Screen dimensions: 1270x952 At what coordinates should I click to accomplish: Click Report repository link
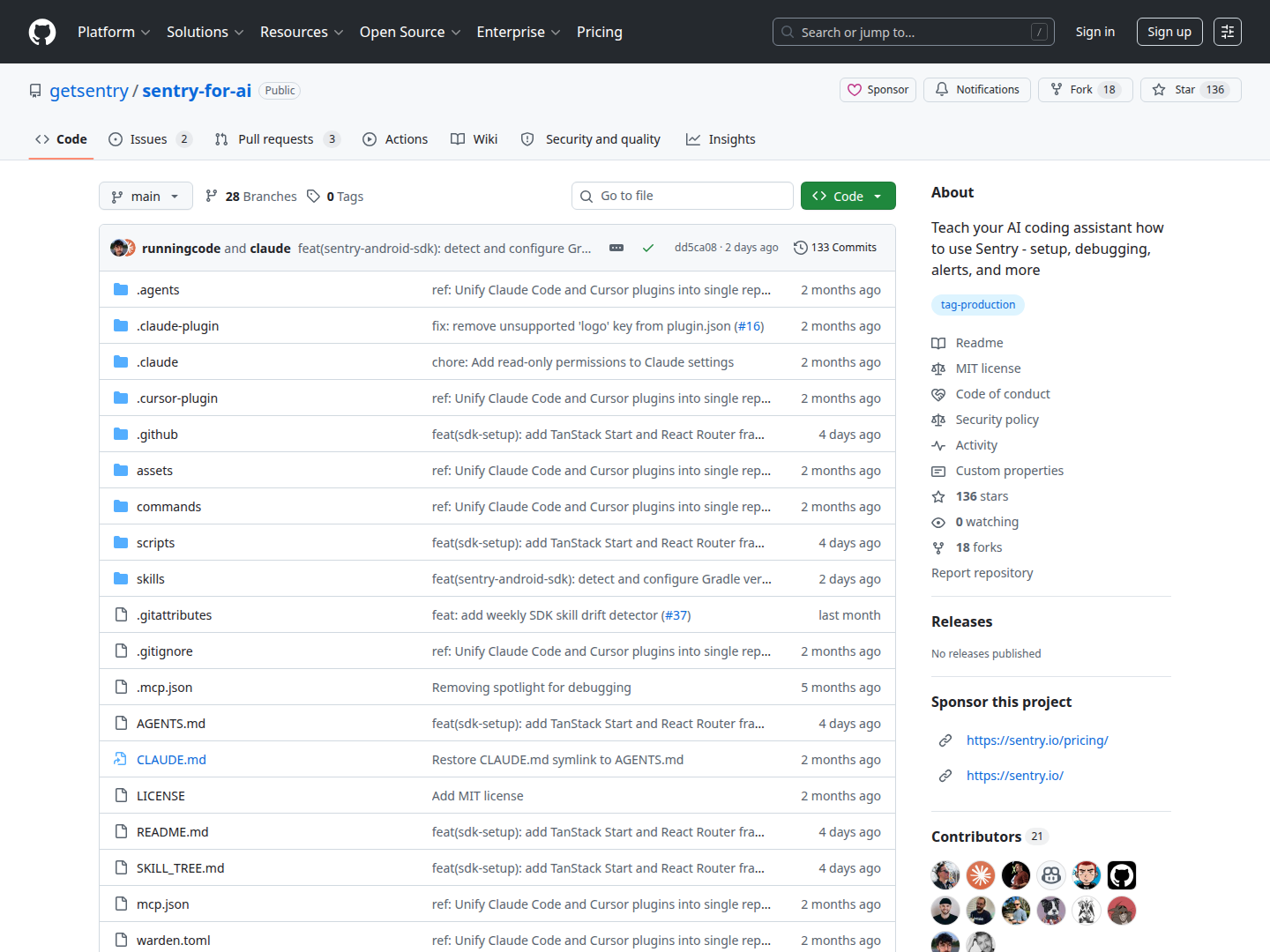click(x=982, y=573)
